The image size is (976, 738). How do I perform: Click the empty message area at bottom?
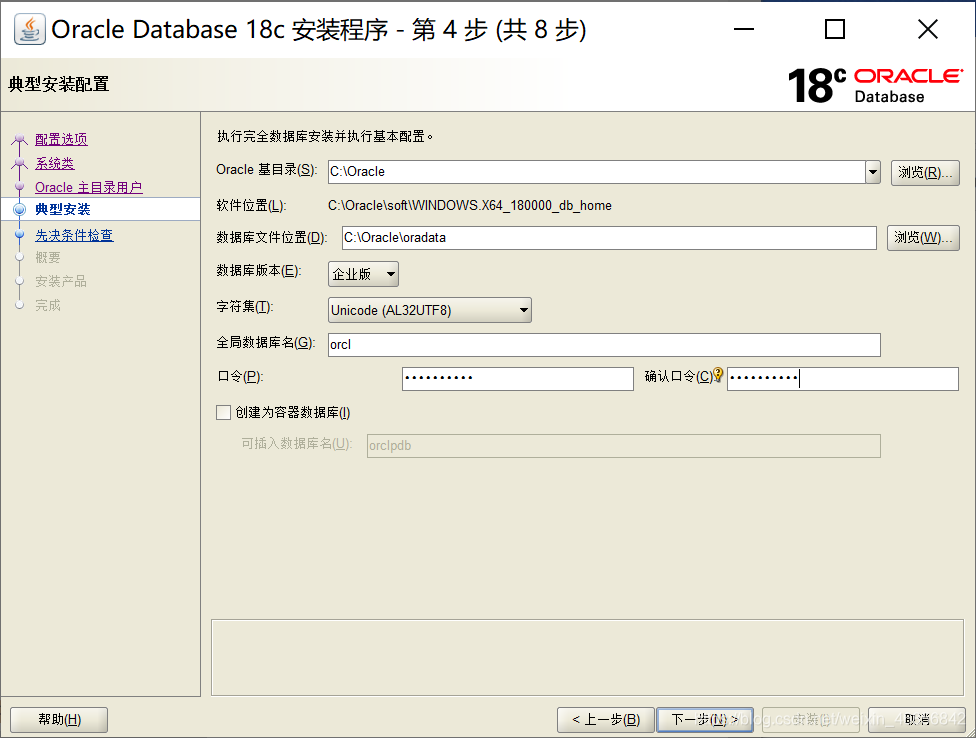587,657
